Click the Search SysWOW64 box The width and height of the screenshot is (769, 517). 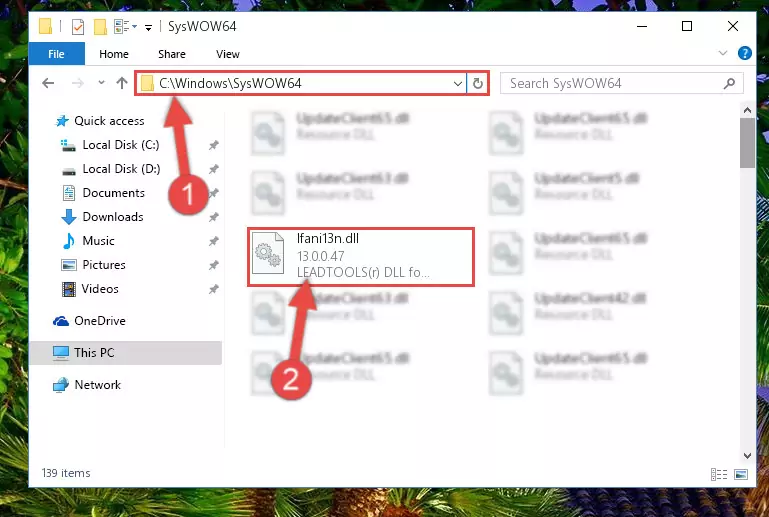[621, 83]
